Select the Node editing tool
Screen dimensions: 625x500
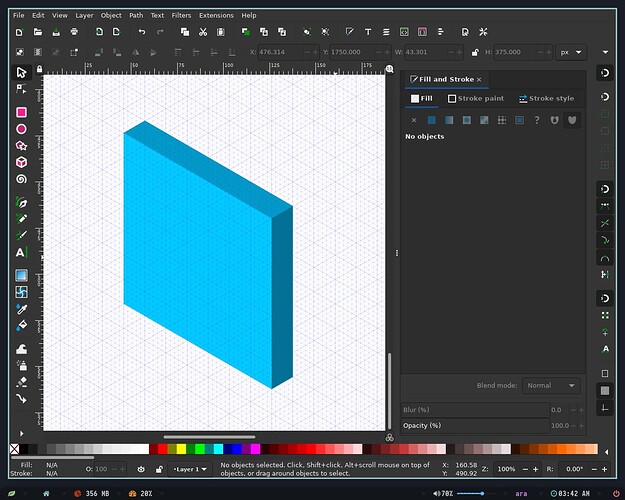tap(21, 89)
